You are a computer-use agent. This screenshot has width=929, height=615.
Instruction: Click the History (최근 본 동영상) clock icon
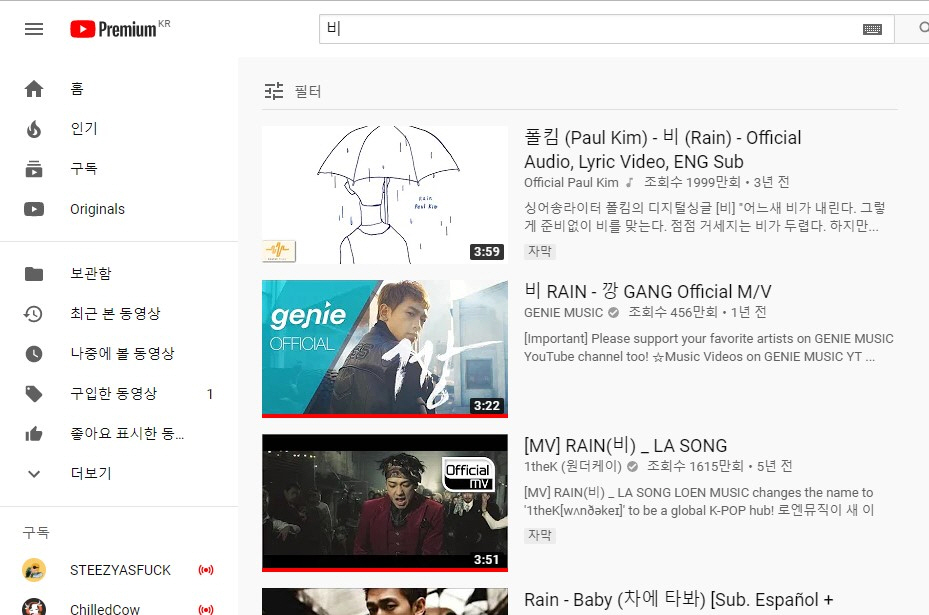pyautogui.click(x=34, y=313)
